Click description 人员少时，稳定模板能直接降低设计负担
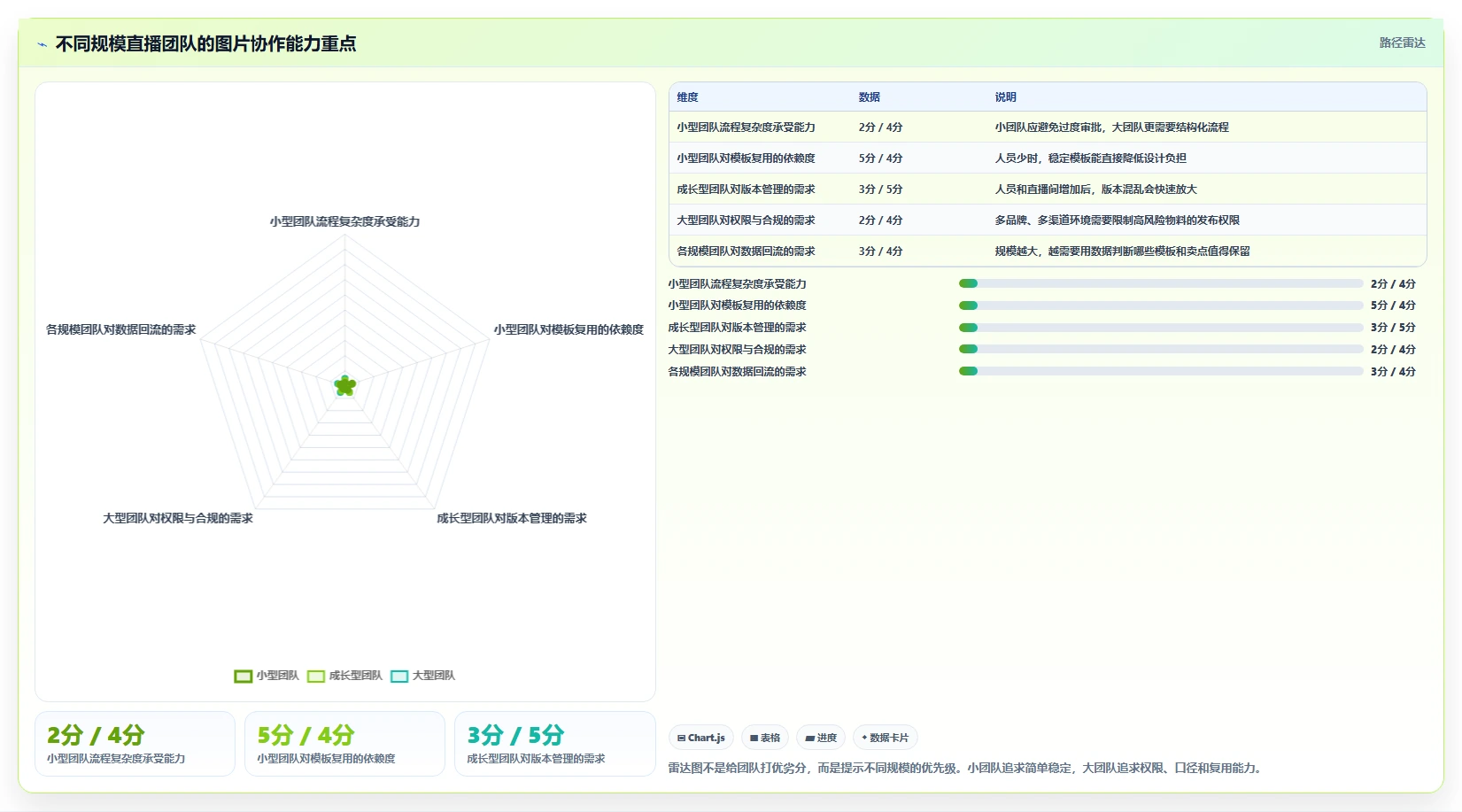This screenshot has width=1462, height=812. point(1090,159)
